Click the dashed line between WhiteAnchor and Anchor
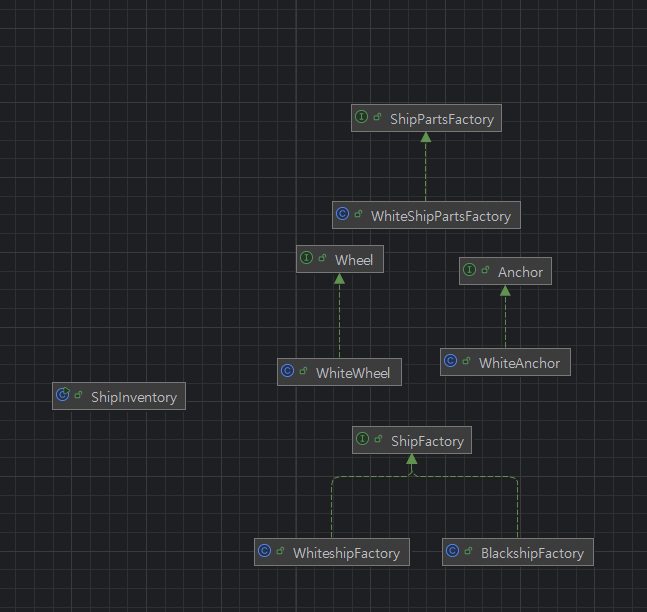 pyautogui.click(x=505, y=320)
